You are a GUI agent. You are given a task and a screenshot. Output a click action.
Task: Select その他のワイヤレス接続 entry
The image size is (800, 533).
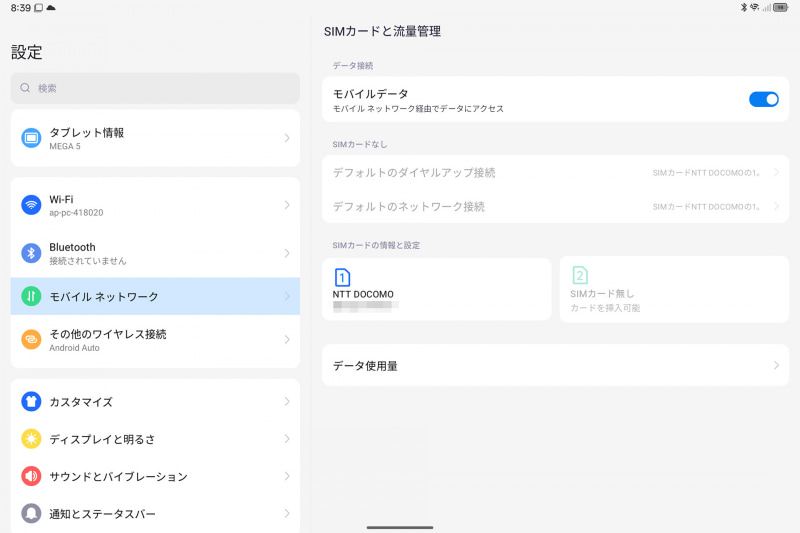(155, 340)
